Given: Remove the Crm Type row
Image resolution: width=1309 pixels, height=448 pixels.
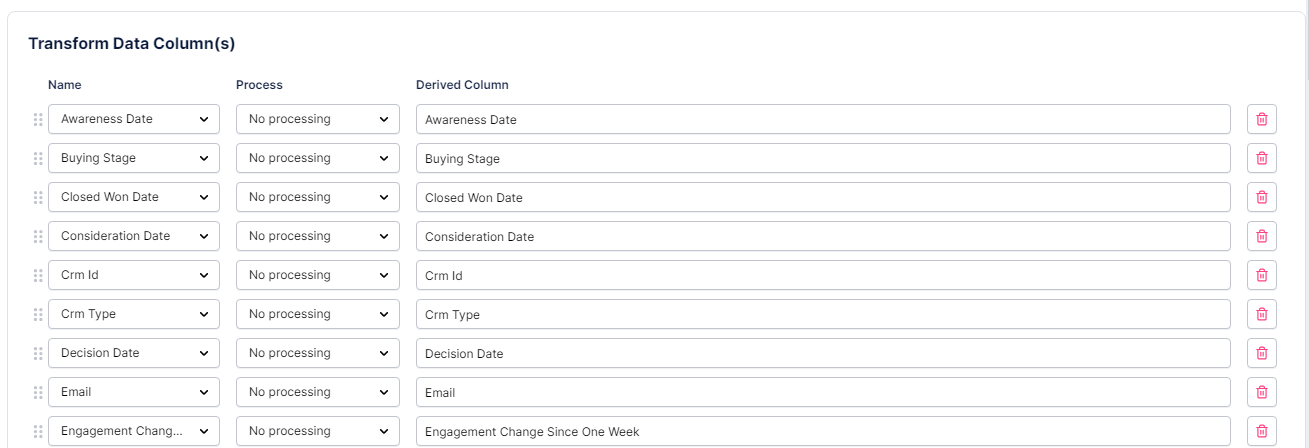Looking at the screenshot, I should [x=1262, y=314].
